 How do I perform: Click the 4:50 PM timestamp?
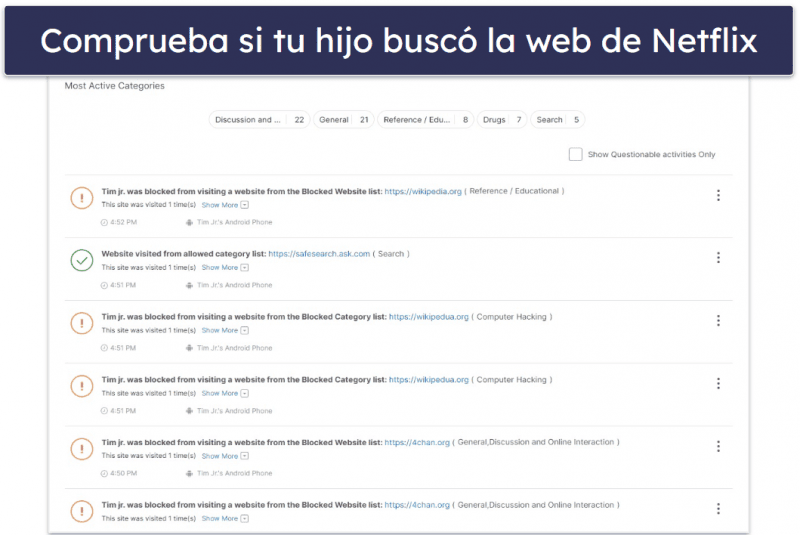[x=123, y=474]
